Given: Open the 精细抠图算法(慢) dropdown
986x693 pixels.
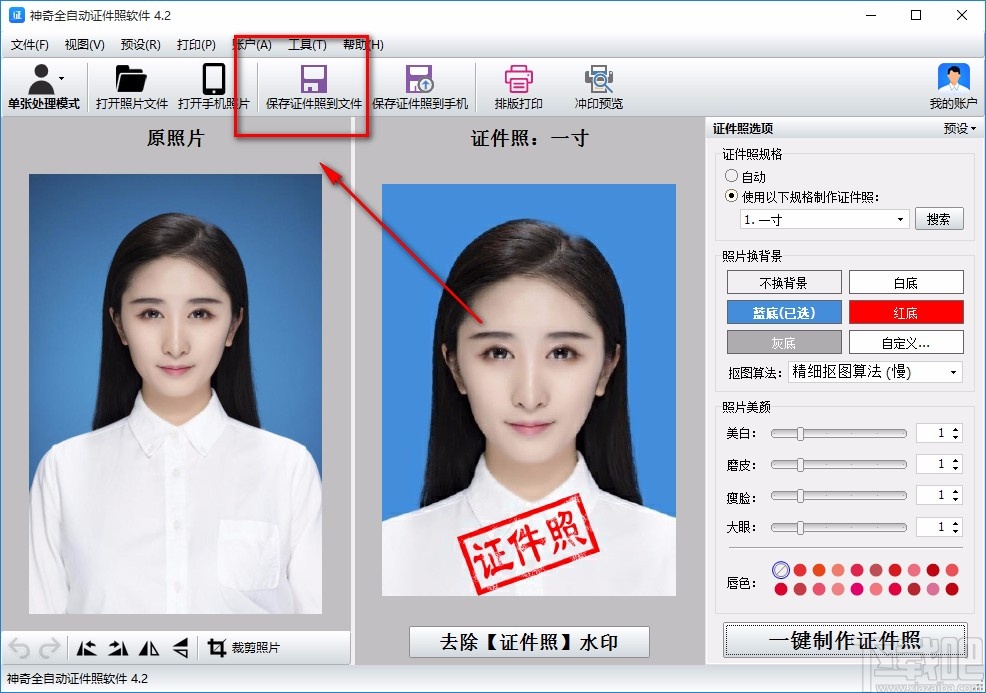Looking at the screenshot, I should tap(875, 372).
